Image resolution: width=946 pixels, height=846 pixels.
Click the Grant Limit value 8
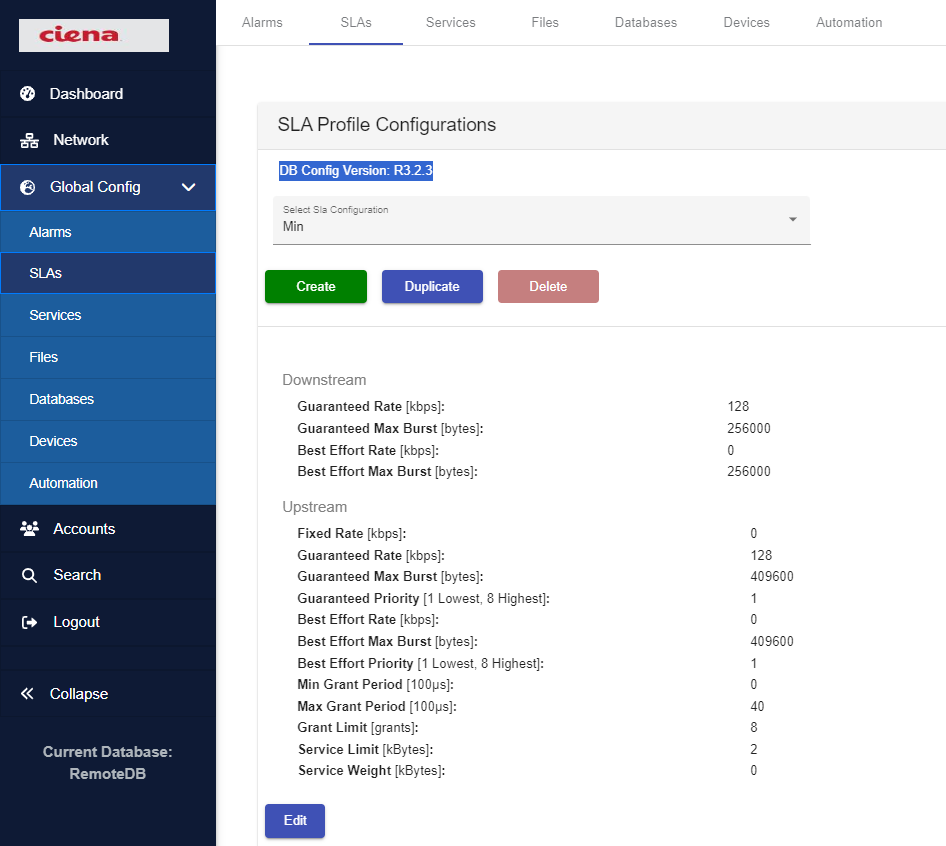point(754,728)
